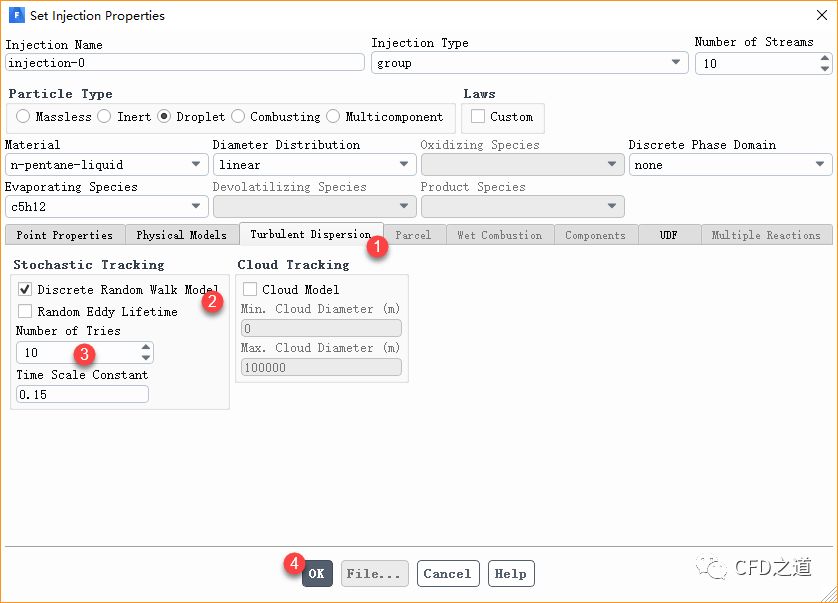
Task: Select Massless particle type radio button
Action: (23, 117)
